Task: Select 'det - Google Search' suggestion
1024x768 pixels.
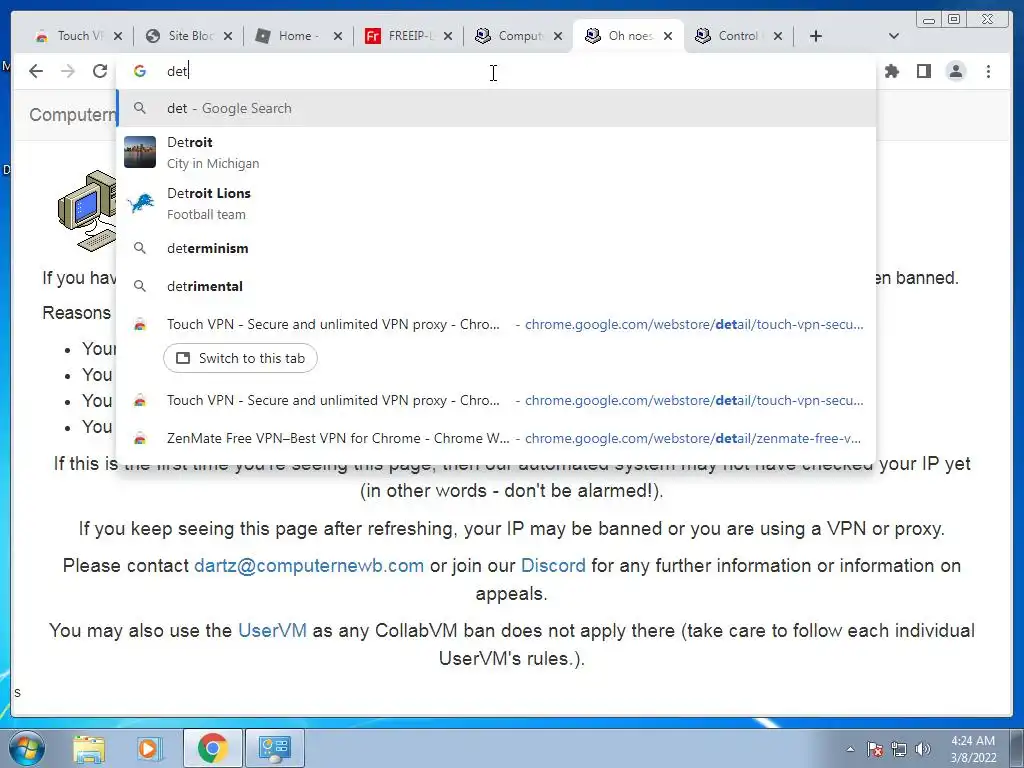Action: (x=496, y=108)
